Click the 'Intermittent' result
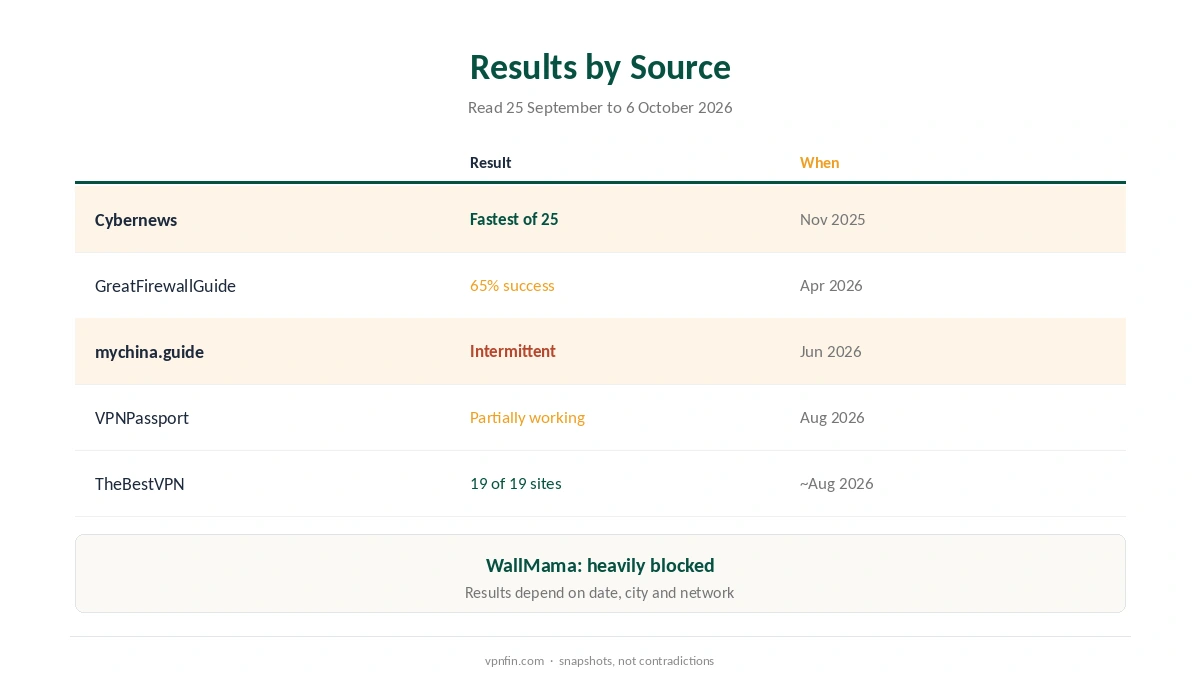 point(512,351)
